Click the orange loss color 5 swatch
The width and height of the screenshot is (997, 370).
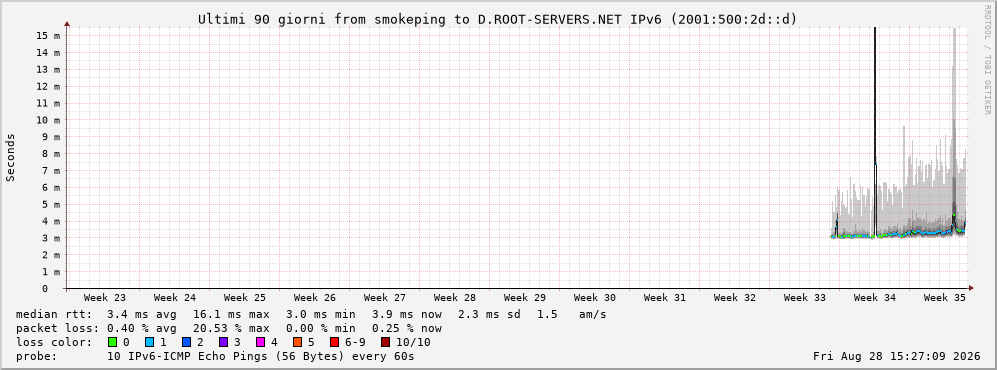pyautogui.click(x=298, y=342)
